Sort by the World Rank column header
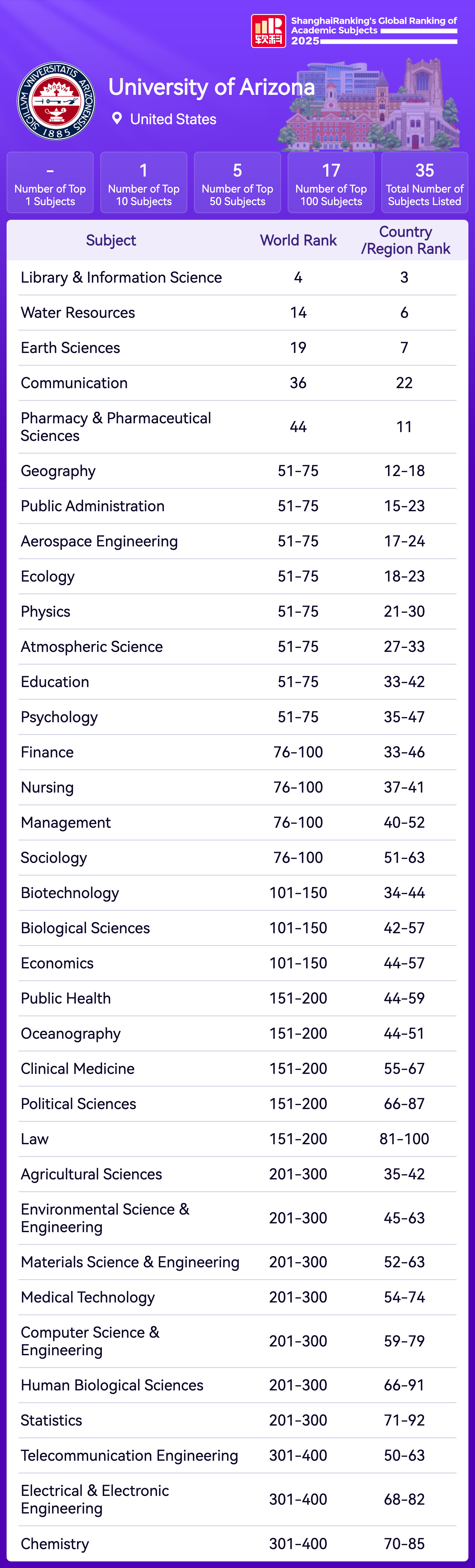Screen dimensions: 475x1568 298,240
